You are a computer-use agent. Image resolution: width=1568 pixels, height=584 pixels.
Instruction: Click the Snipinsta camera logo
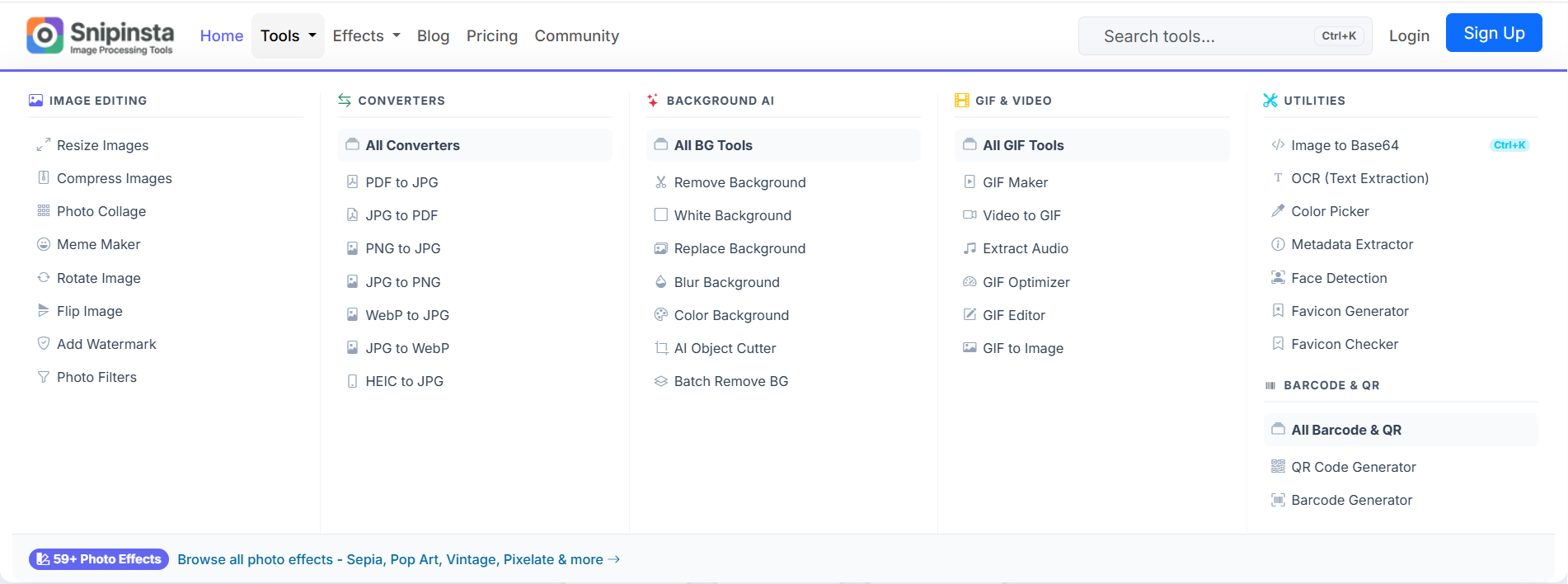click(45, 35)
